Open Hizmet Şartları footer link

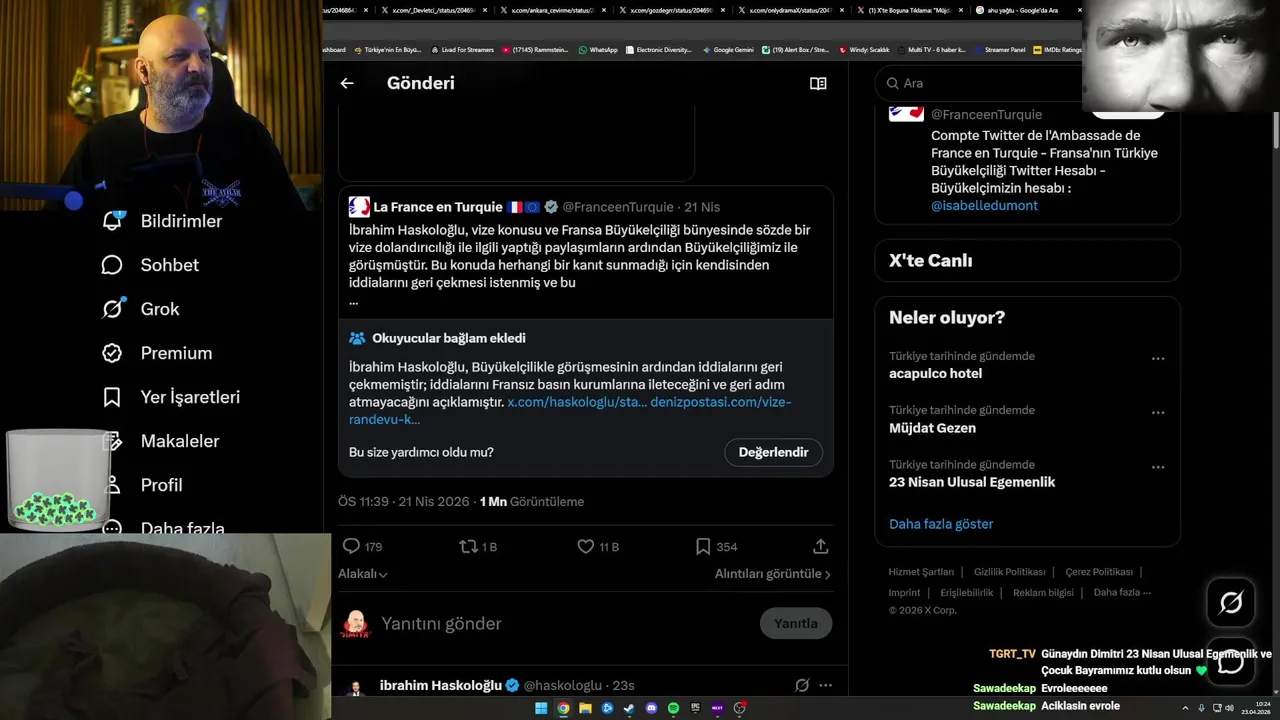[921, 572]
